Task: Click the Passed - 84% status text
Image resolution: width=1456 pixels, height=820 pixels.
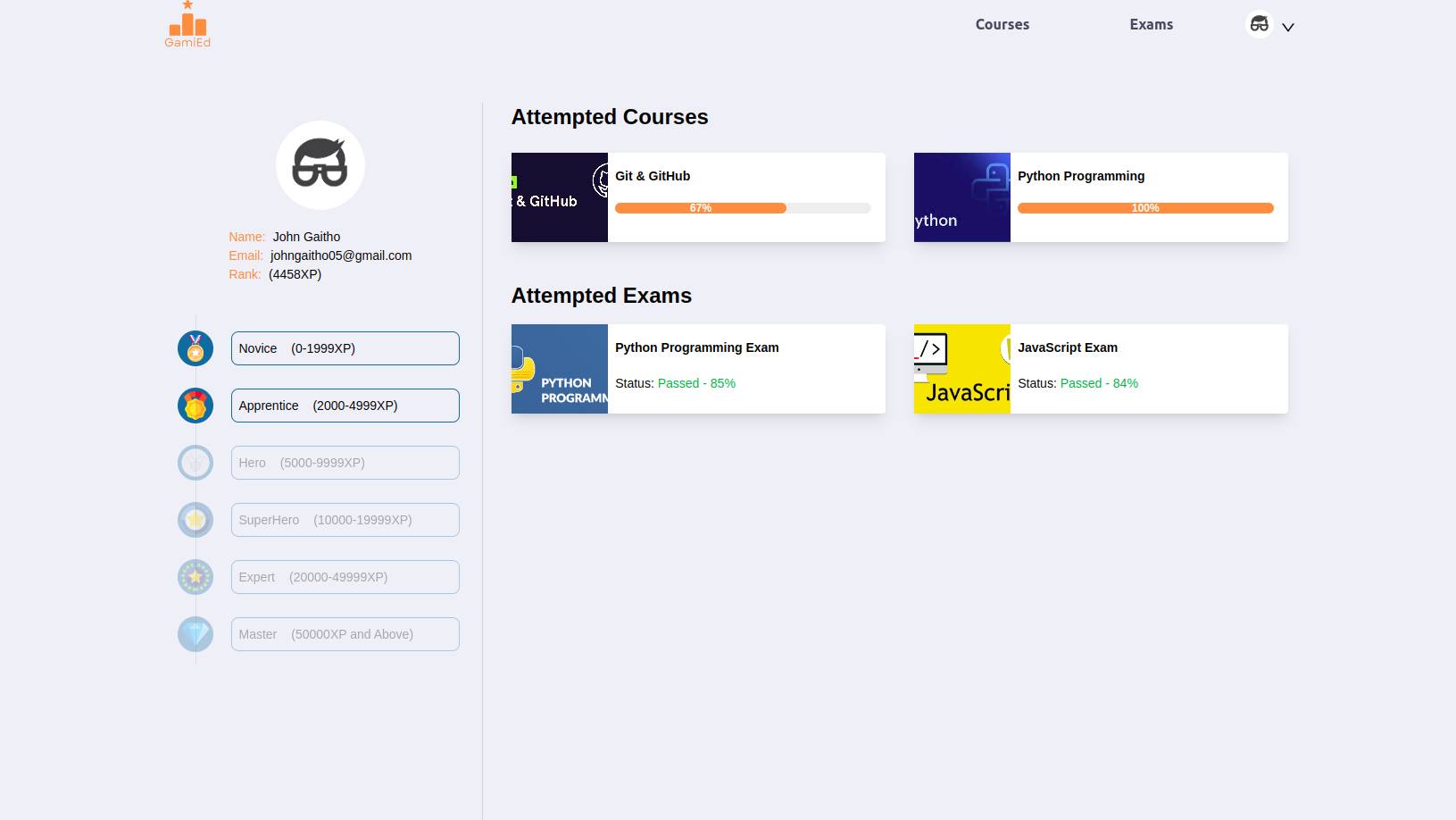Action: pos(1099,383)
